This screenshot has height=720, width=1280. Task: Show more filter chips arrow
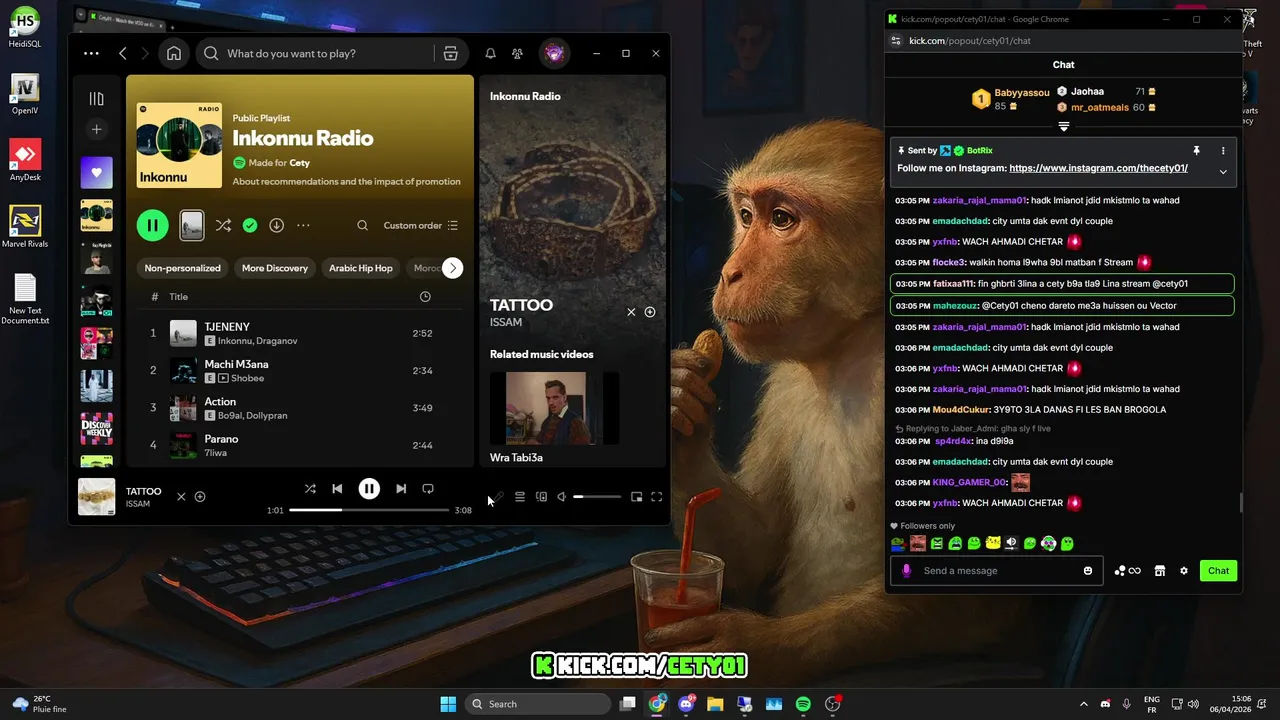pos(453,268)
